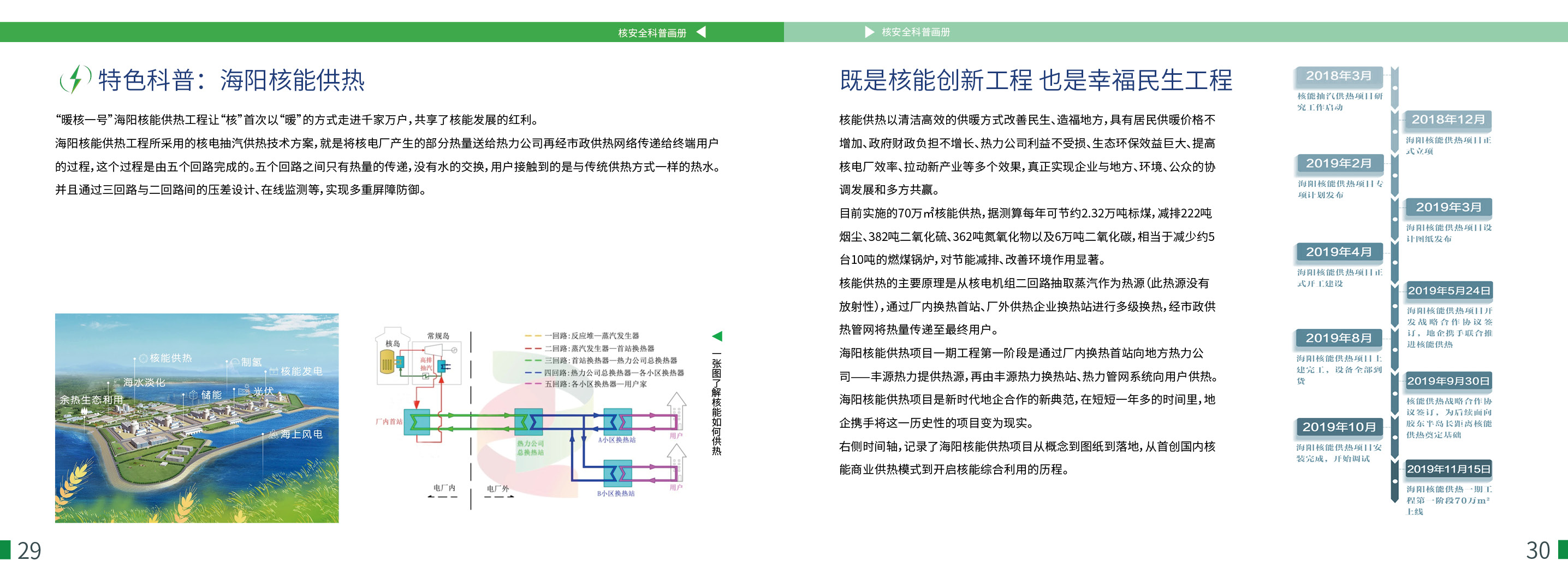This screenshot has height=578, width=1568.
Task: Click 核安全科普画册 in the dark green left header
Action: click(x=652, y=32)
